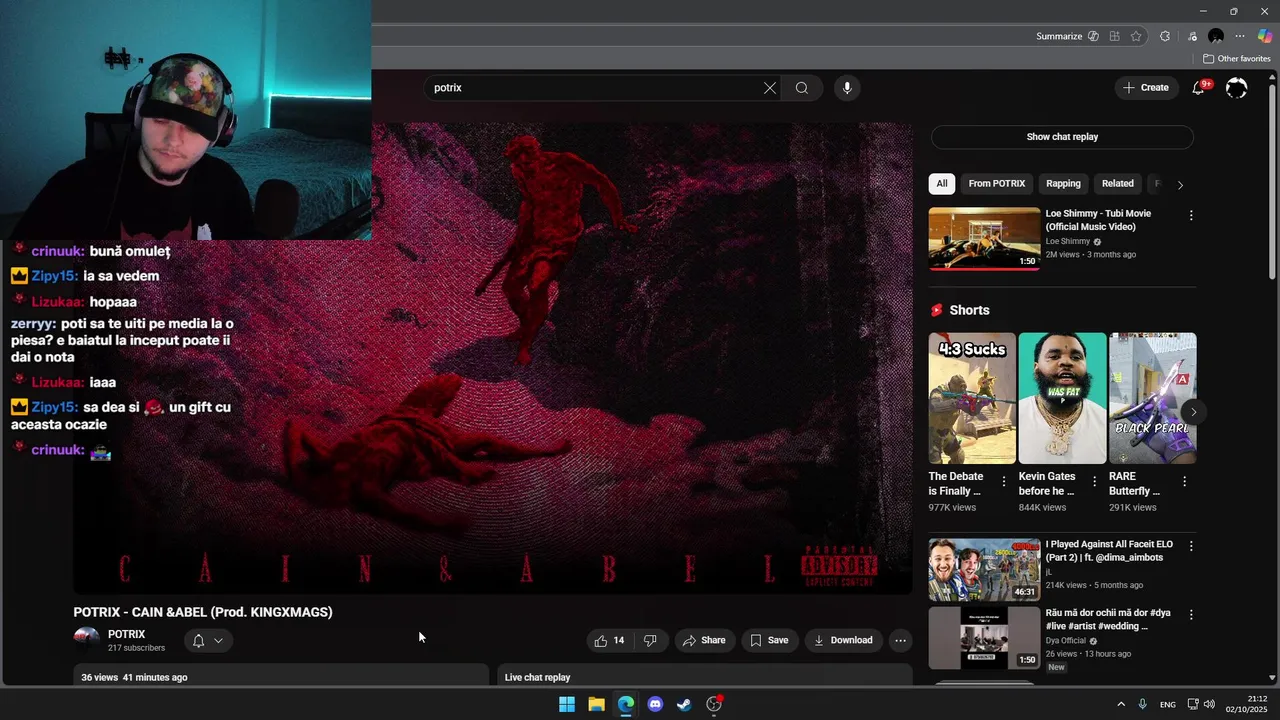Open 4:3 Sucks short thumbnail
Screen dimensions: 1280x720
tap(972, 398)
